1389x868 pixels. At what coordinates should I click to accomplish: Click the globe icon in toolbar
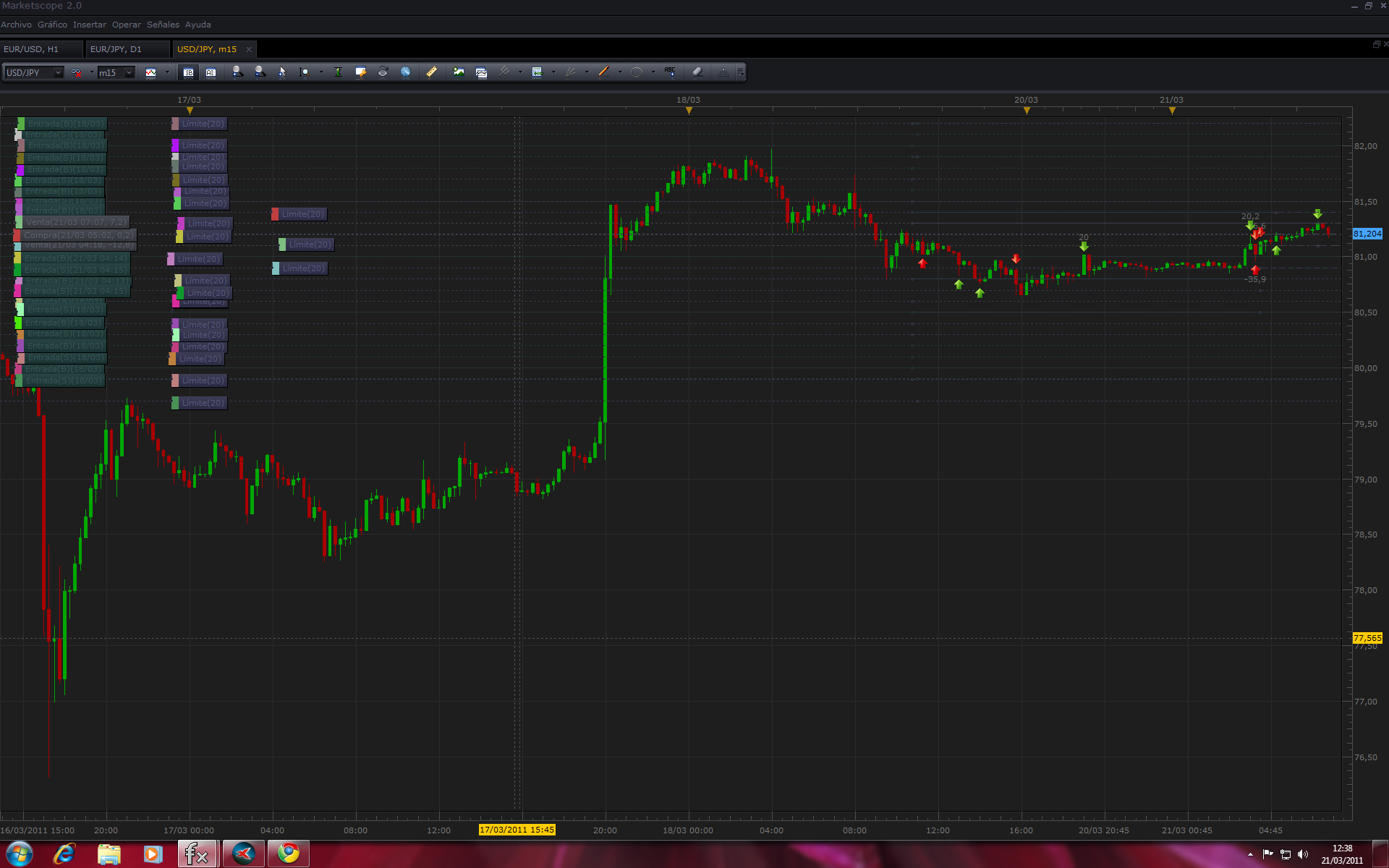coord(405,72)
